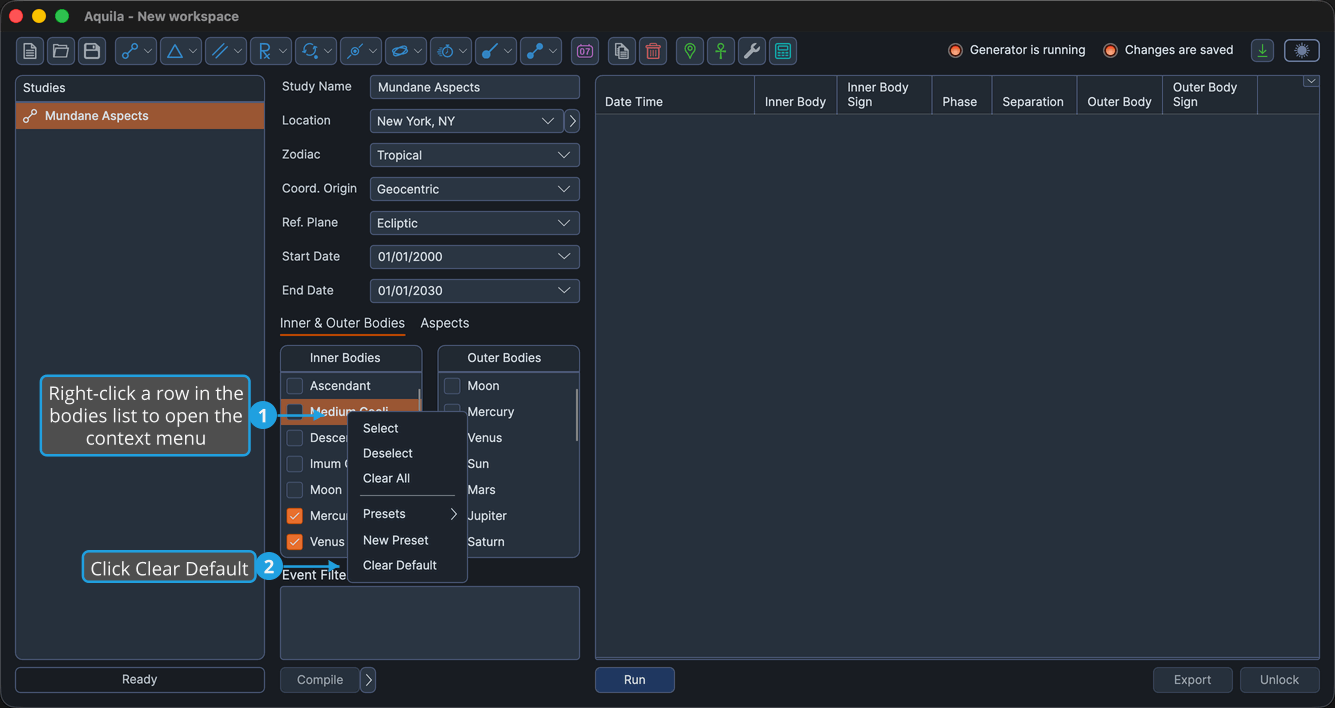1335x708 pixels.
Task: Click the purple calendar 07 icon
Action: point(585,51)
